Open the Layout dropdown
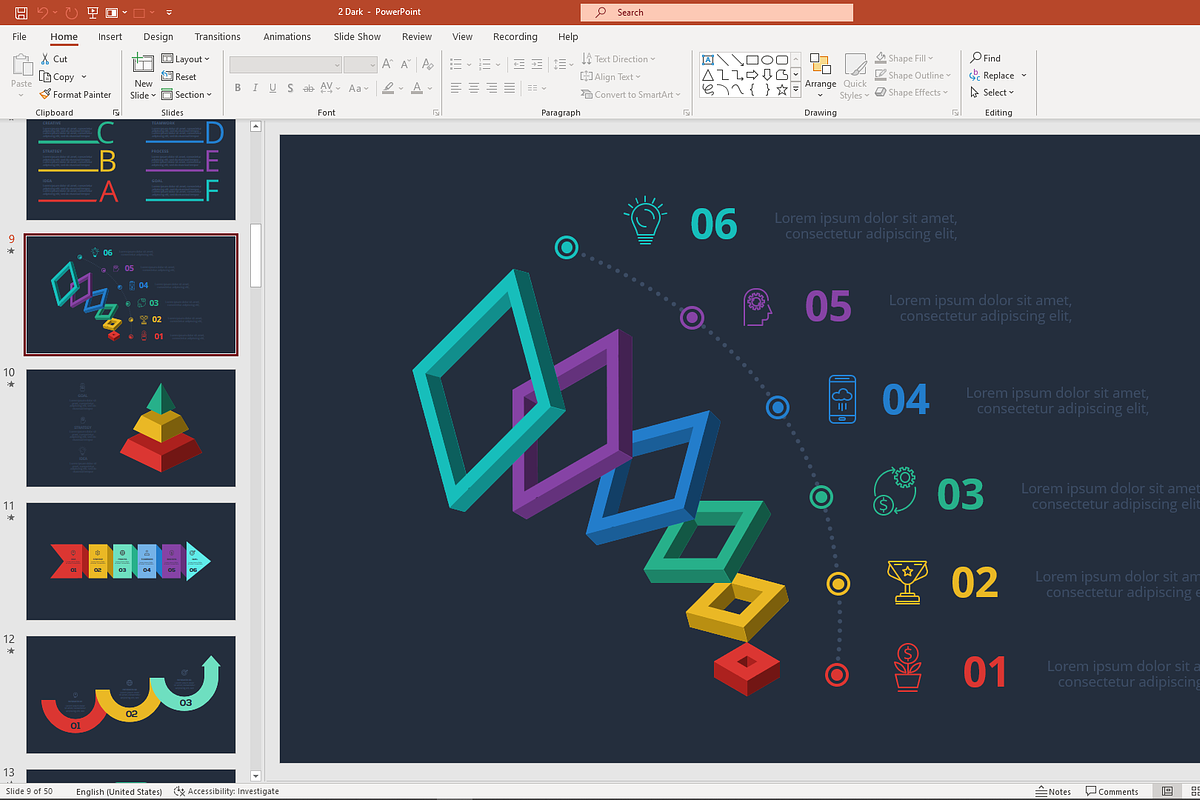1200x800 pixels. 185,59
